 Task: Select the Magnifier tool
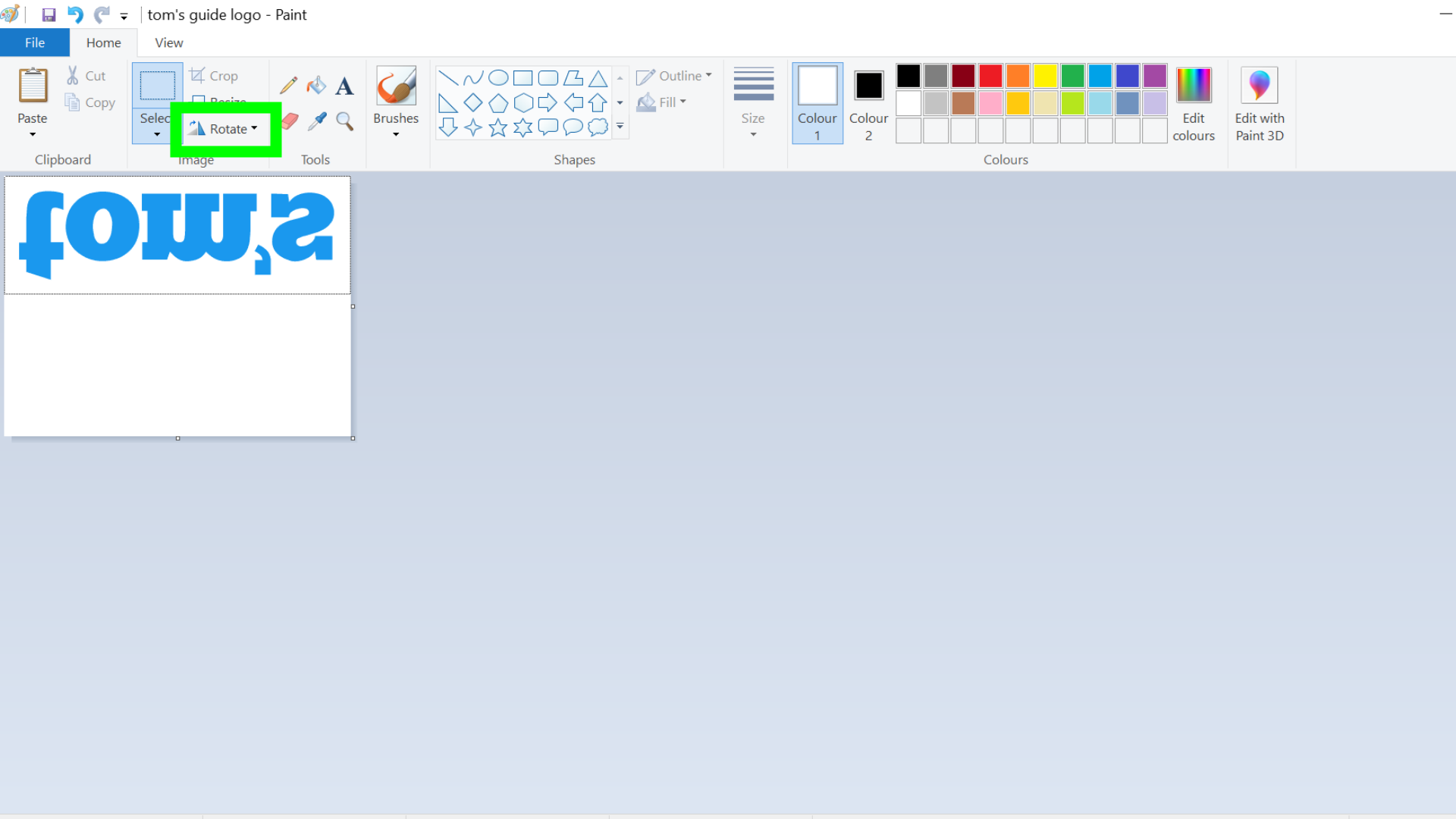(x=344, y=120)
